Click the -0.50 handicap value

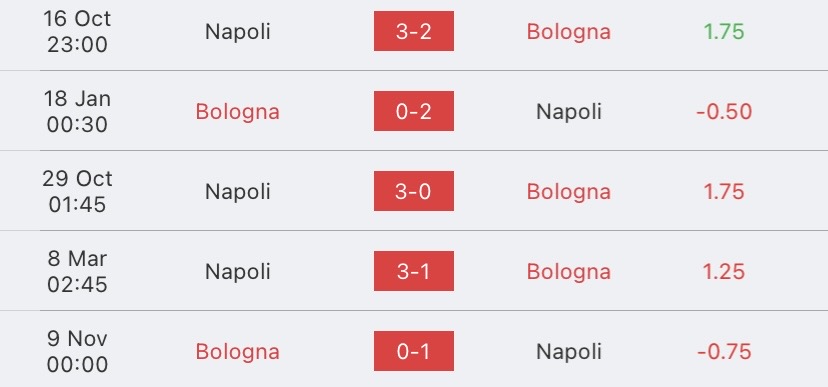coord(724,112)
